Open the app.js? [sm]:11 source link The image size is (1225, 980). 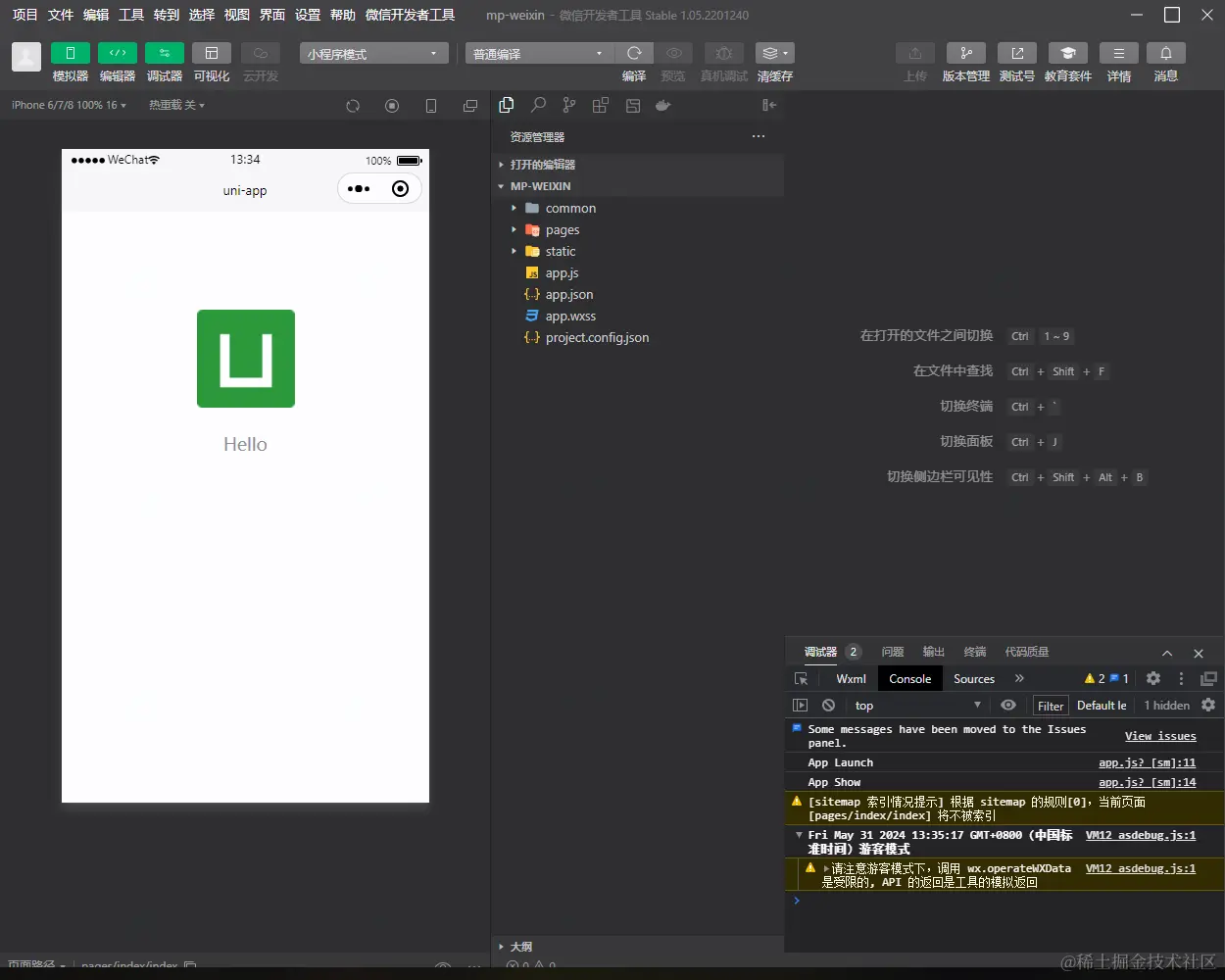[x=1147, y=762]
